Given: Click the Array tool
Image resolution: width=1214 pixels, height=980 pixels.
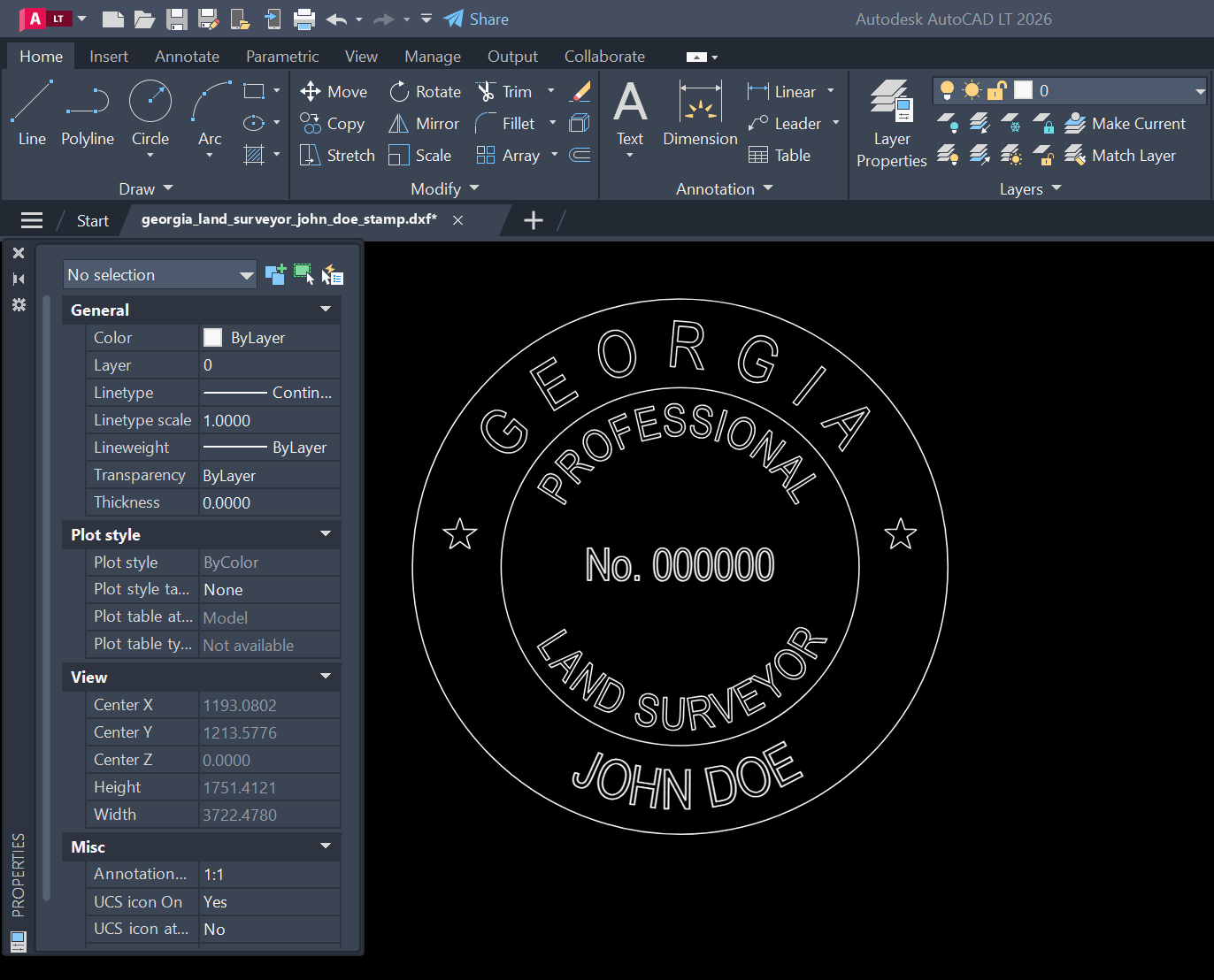Looking at the screenshot, I should (x=508, y=155).
